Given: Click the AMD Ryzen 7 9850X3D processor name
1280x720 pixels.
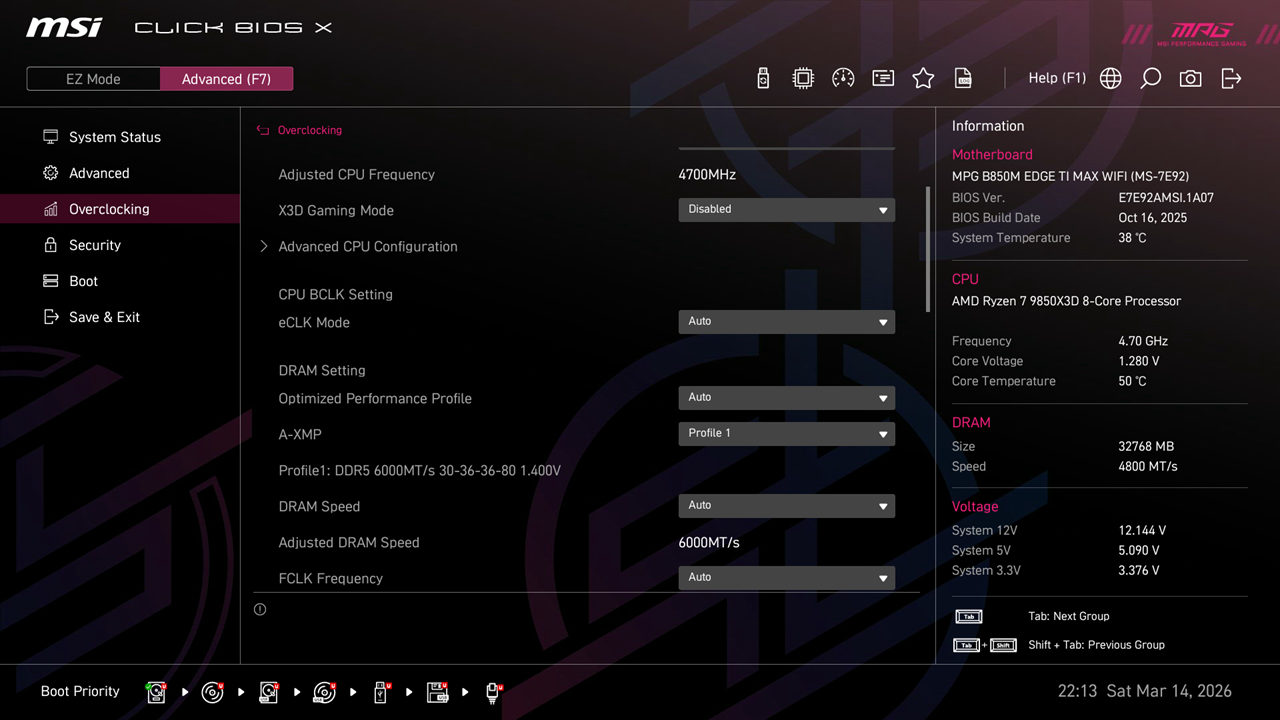Looking at the screenshot, I should tap(1066, 301).
